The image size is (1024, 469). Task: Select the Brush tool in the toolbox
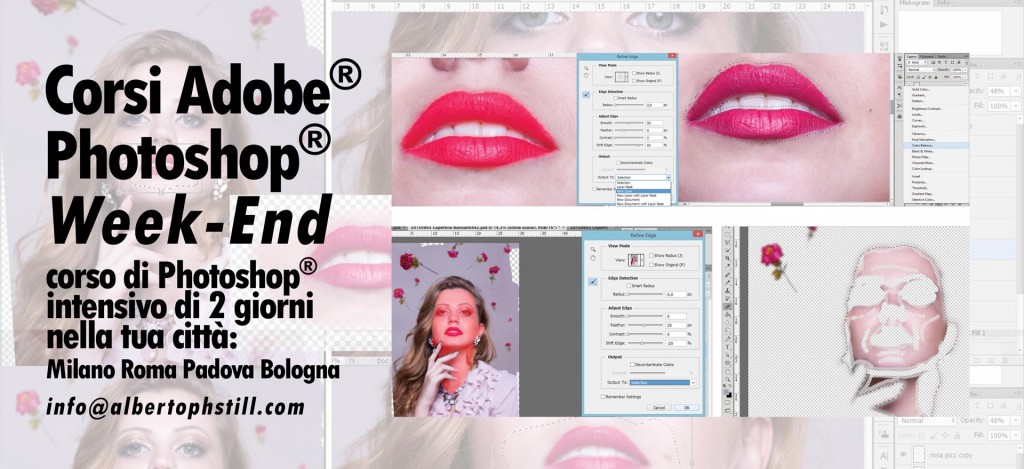coord(728,282)
